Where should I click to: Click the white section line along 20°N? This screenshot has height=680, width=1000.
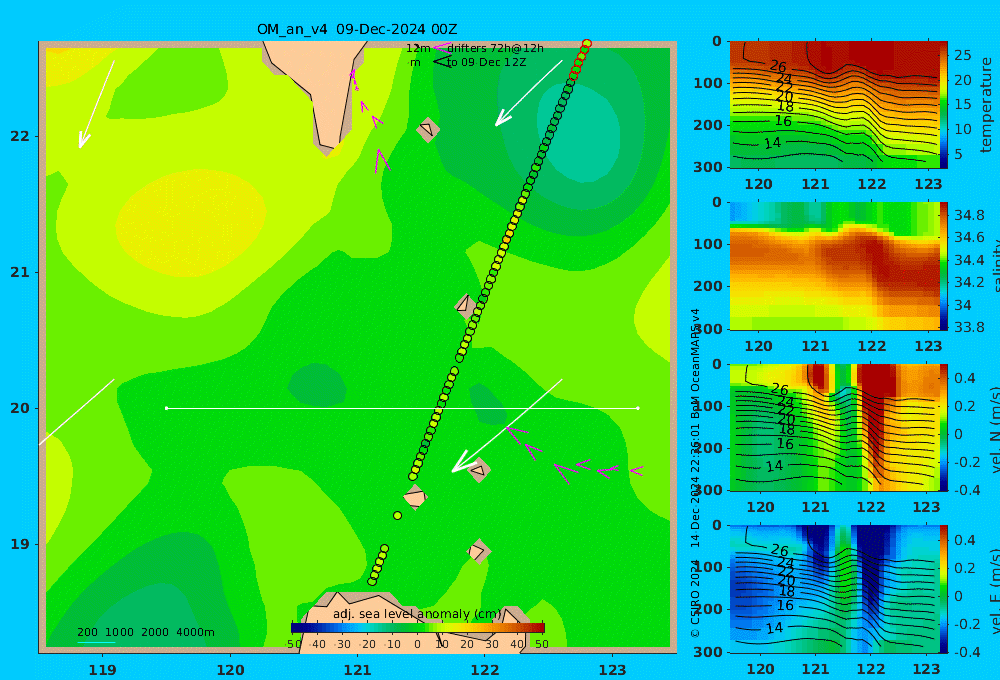pos(402,408)
